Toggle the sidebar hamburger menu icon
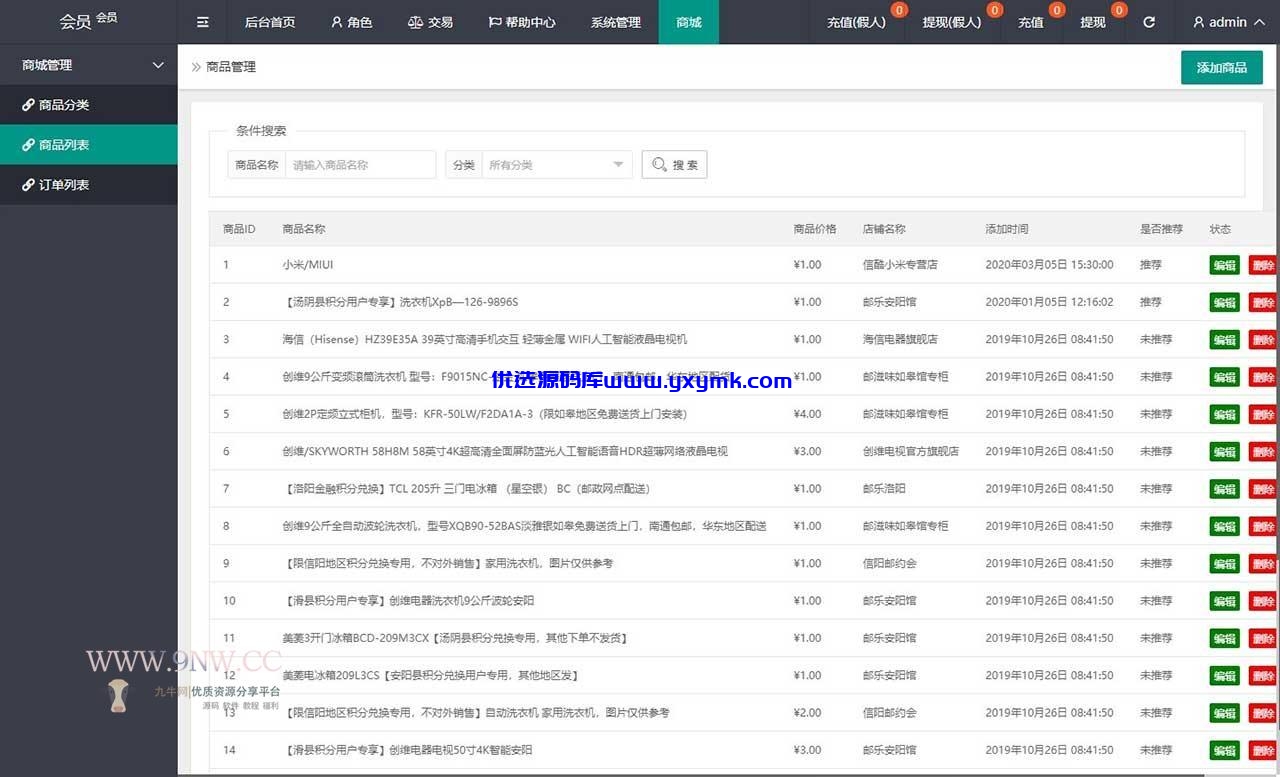Image resolution: width=1280 pixels, height=777 pixels. click(x=203, y=22)
